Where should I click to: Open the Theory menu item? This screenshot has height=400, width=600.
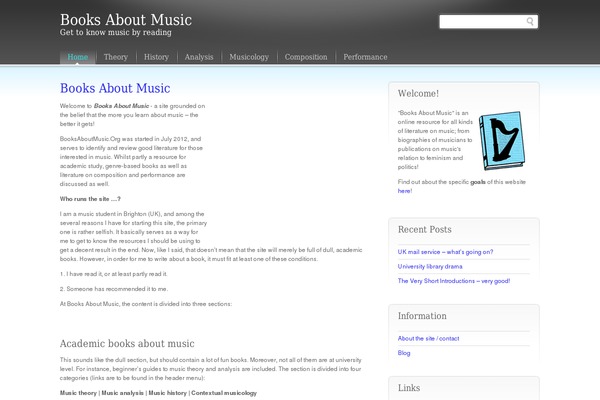pyautogui.click(x=116, y=57)
